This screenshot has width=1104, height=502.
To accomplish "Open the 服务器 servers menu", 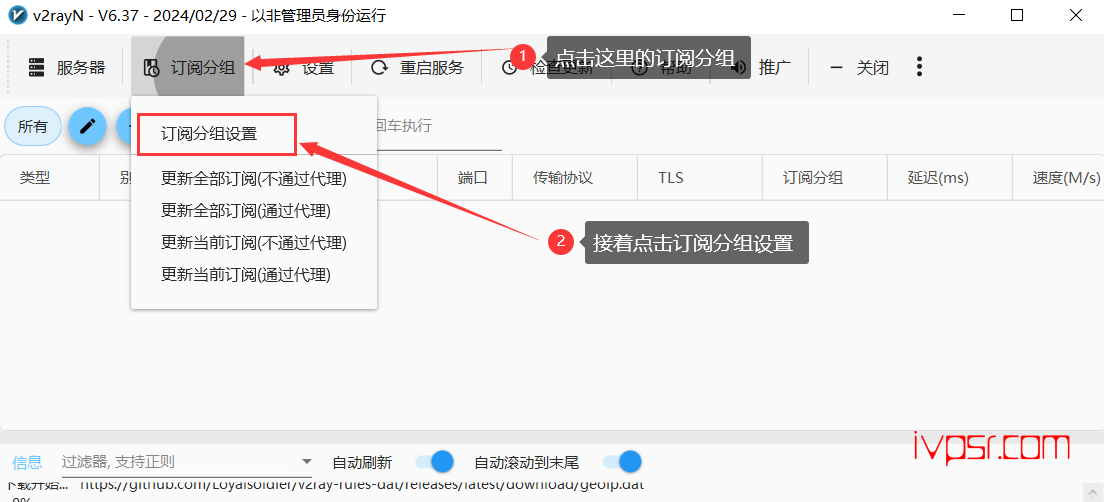I will click(66, 68).
